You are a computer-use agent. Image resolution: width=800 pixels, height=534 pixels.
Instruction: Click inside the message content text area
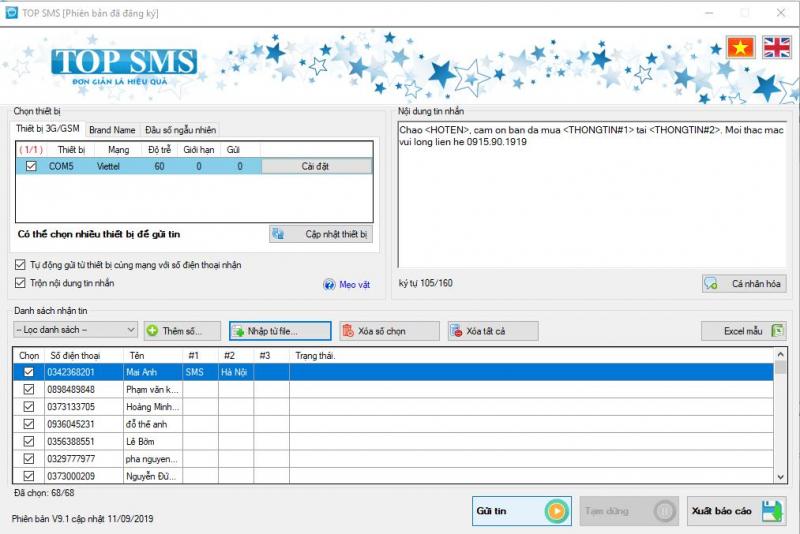click(x=590, y=200)
